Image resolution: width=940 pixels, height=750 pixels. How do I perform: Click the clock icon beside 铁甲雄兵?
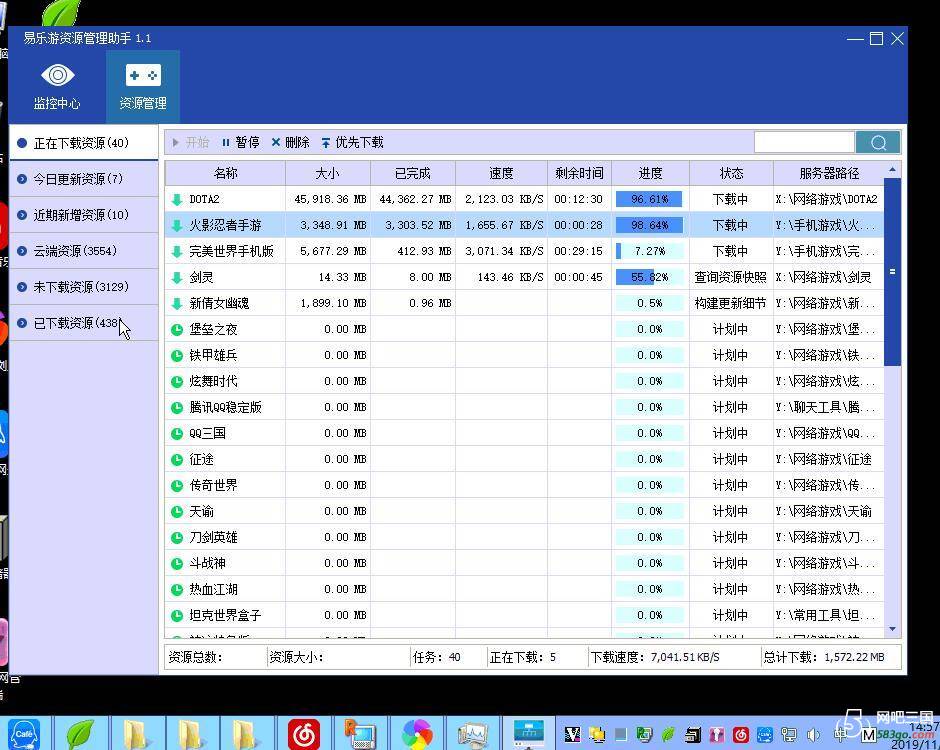point(177,356)
